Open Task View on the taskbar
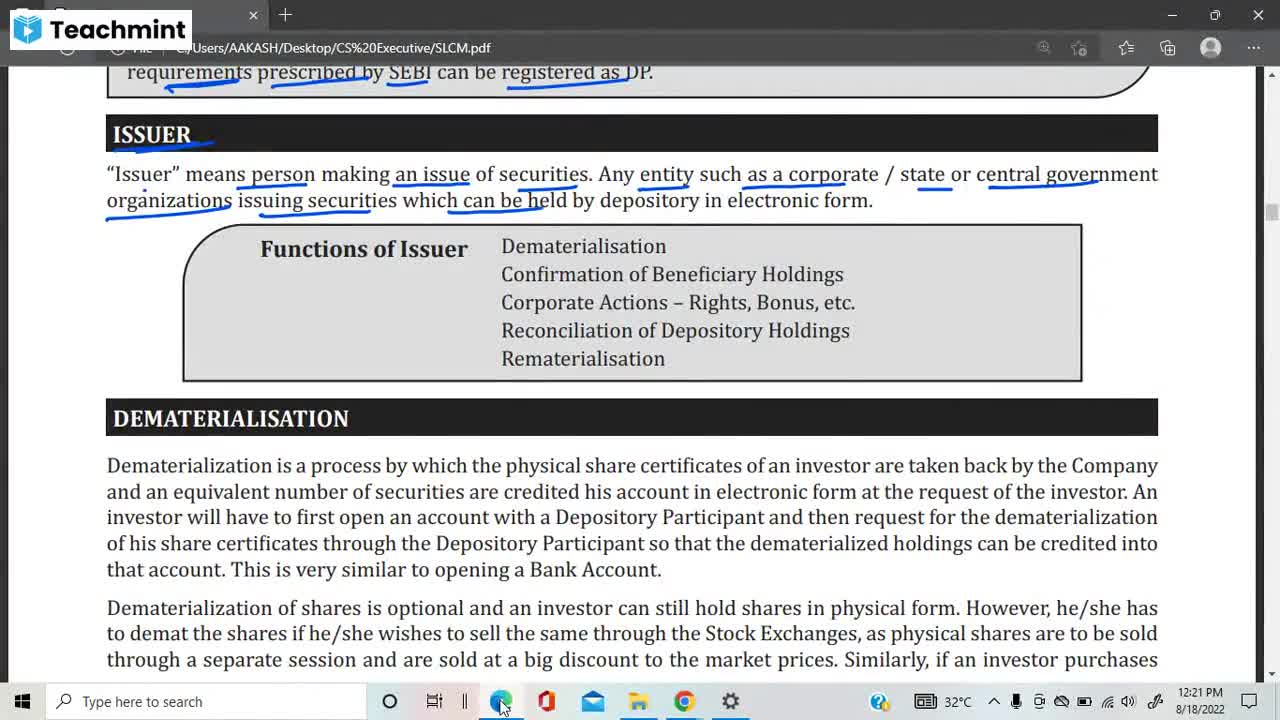 pos(435,701)
